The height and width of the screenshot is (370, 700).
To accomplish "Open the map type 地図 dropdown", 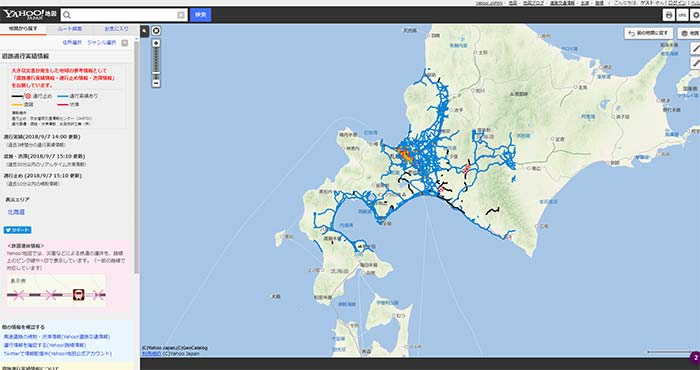I will (689, 33).
